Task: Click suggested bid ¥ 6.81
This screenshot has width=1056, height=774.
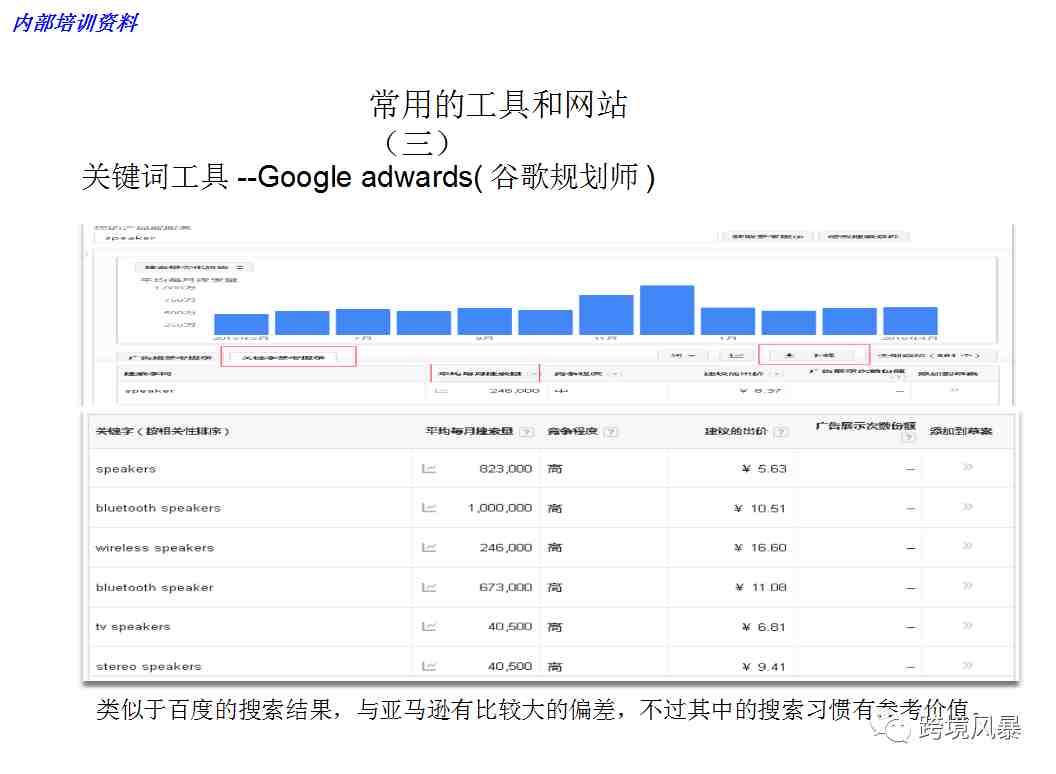Action: coord(764,627)
